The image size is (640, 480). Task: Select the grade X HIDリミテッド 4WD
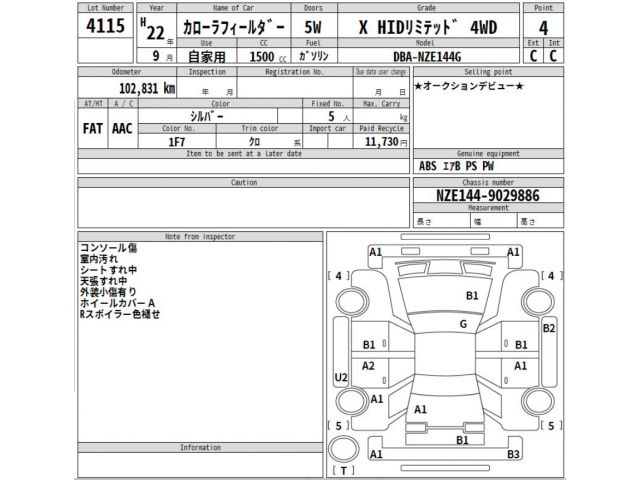pos(428,27)
